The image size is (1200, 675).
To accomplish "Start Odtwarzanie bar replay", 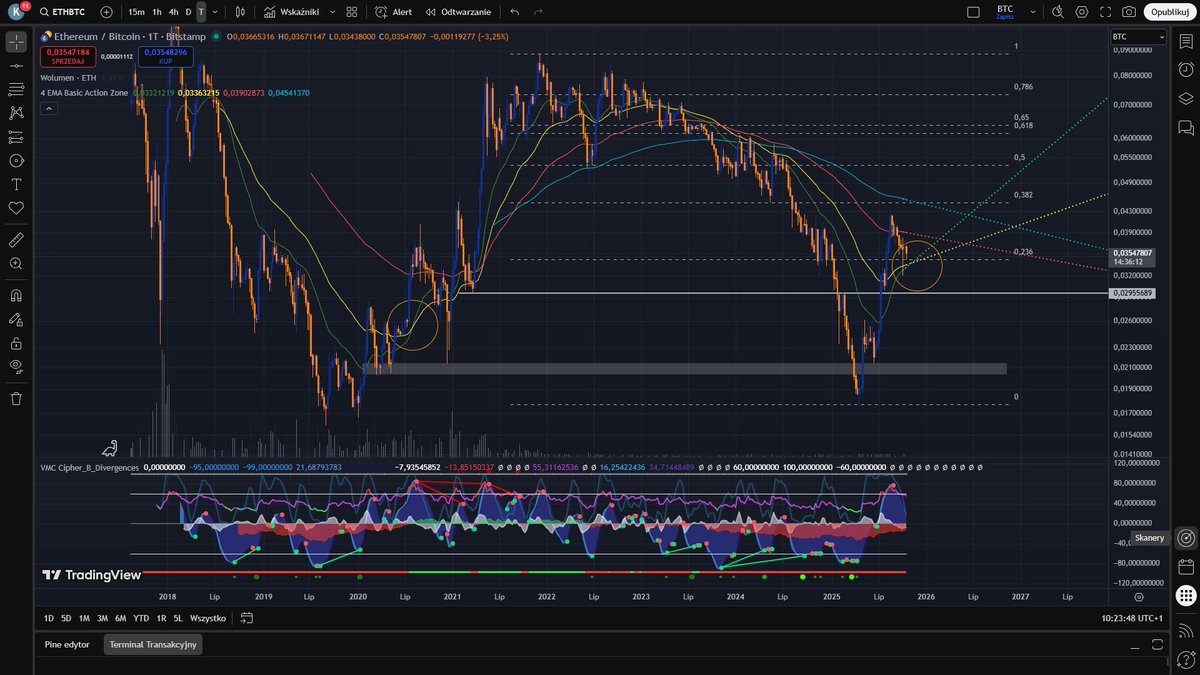I will pos(458,12).
